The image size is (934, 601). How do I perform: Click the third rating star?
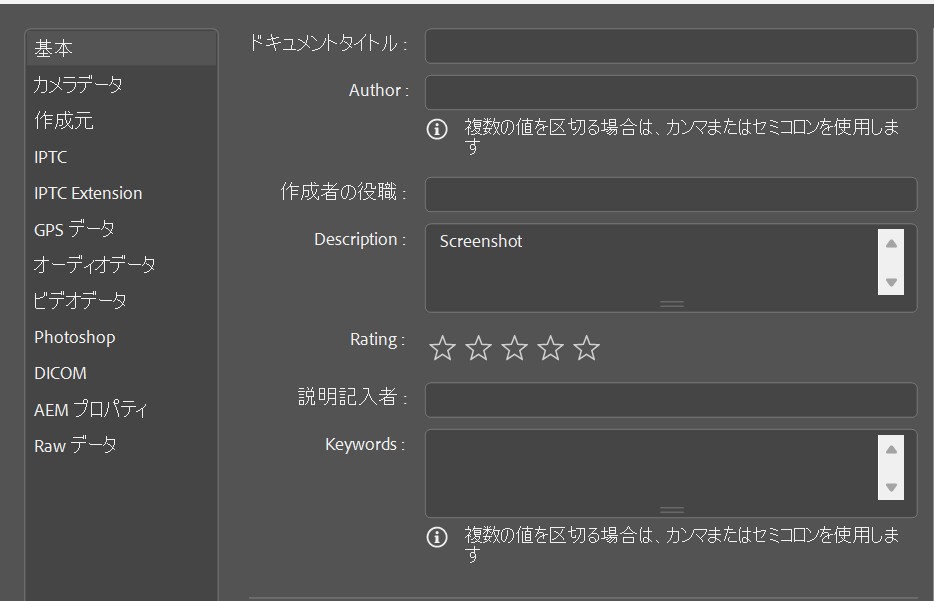[515, 348]
